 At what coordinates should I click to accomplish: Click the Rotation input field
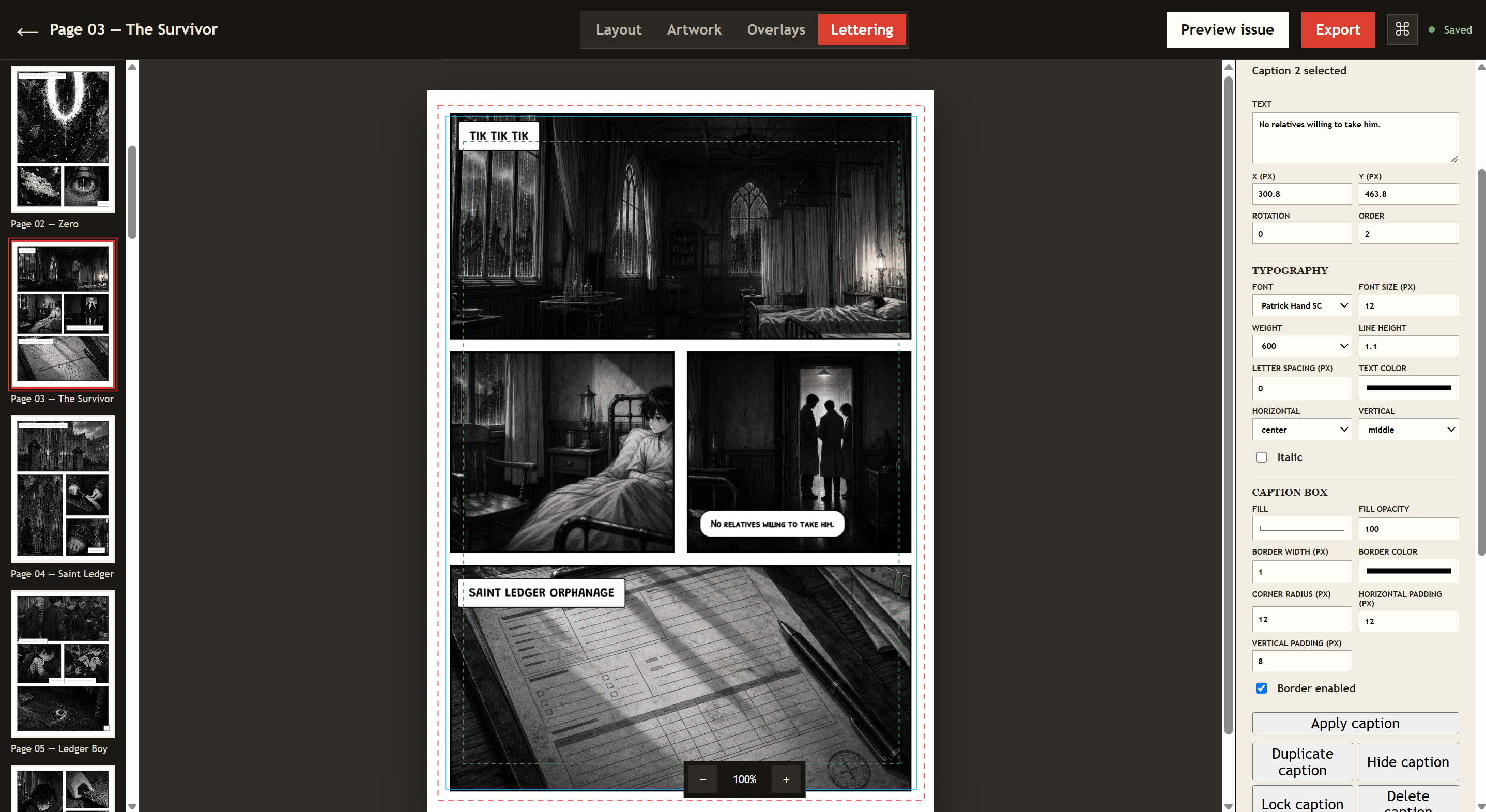tap(1301, 234)
